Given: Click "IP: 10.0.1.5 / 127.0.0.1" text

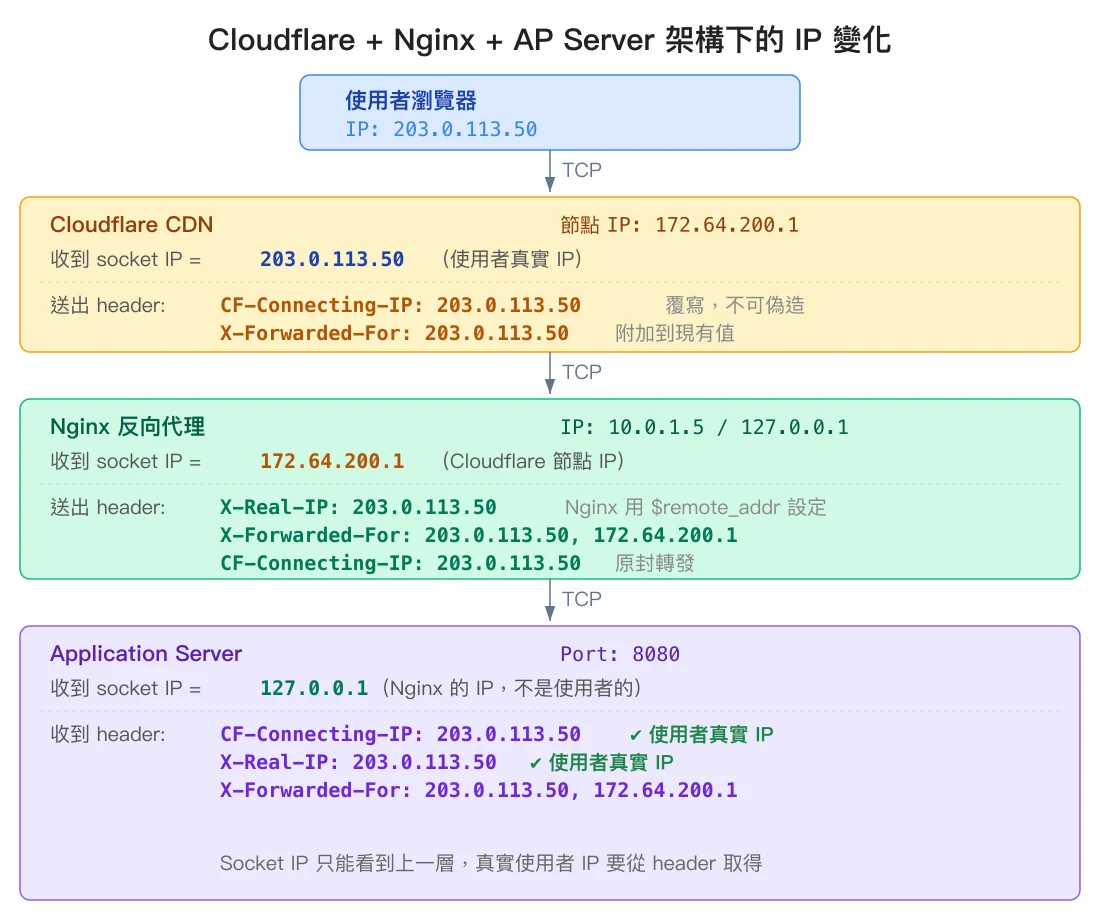Looking at the screenshot, I should [x=704, y=427].
